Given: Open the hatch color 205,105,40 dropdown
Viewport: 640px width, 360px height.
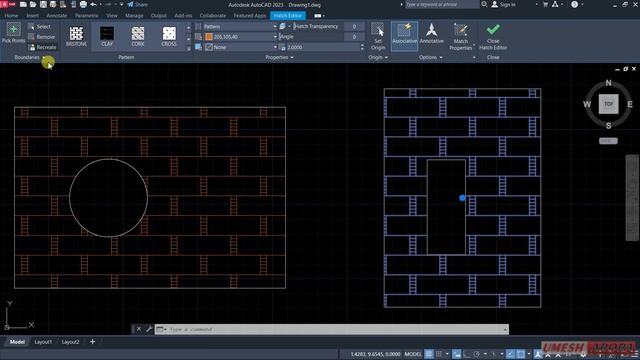Looking at the screenshot, I should [x=240, y=37].
